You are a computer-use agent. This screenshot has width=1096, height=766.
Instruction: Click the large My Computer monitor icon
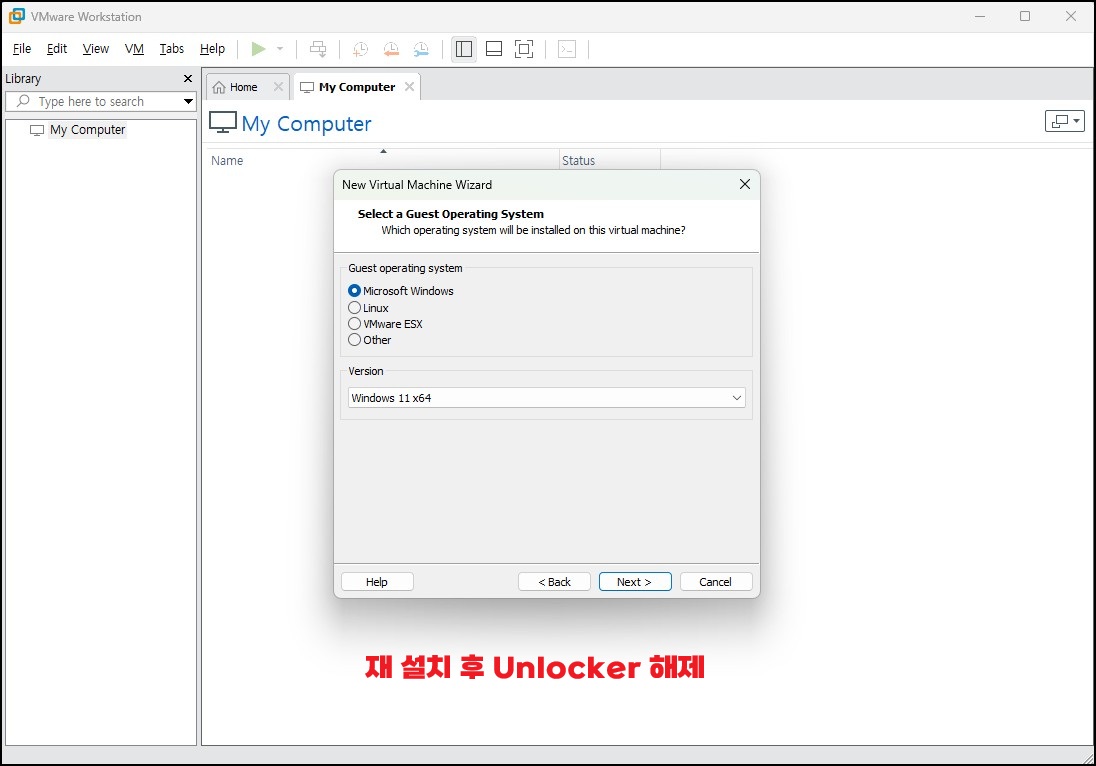coord(223,122)
